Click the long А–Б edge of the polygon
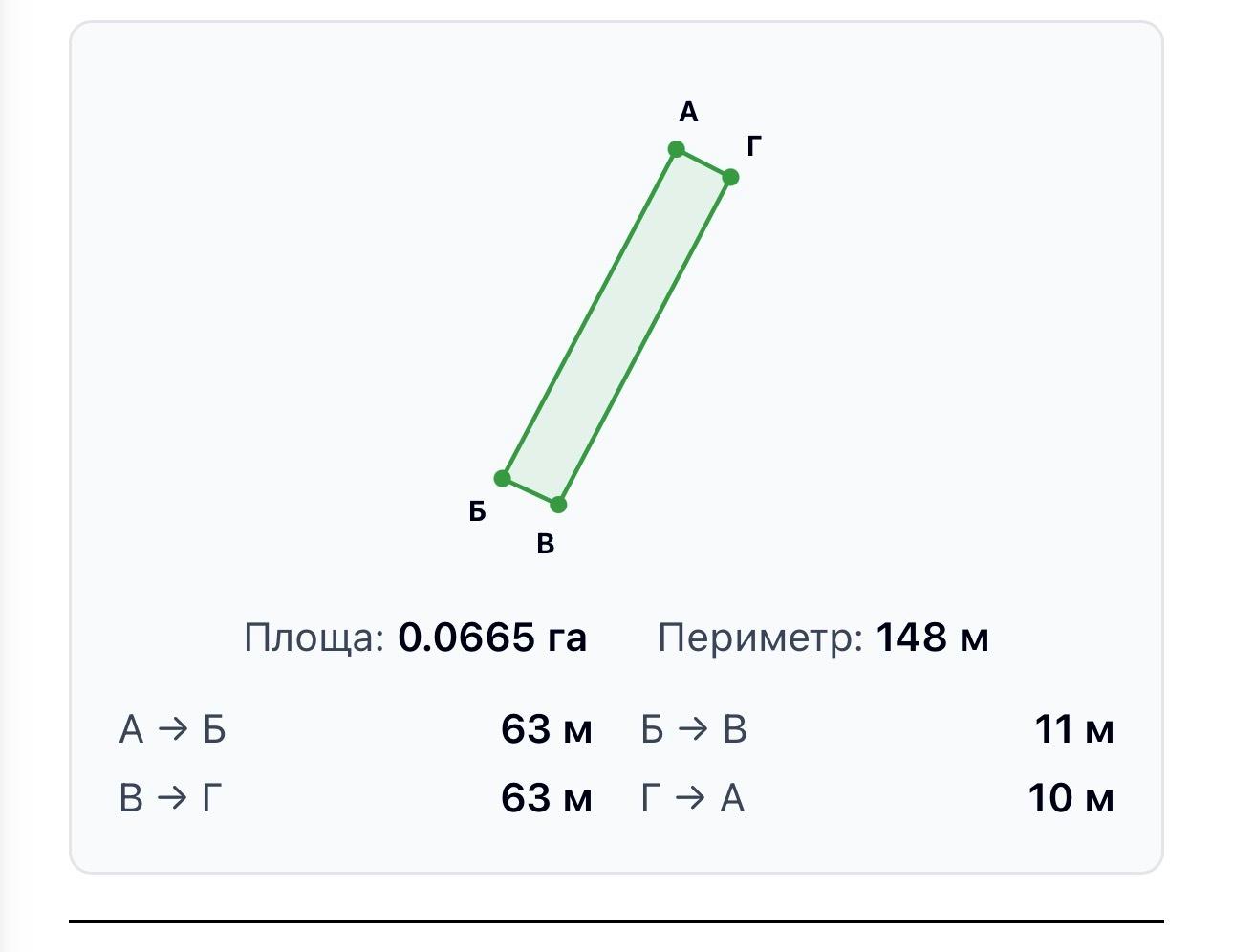This screenshot has height=952, width=1233. tap(590, 314)
